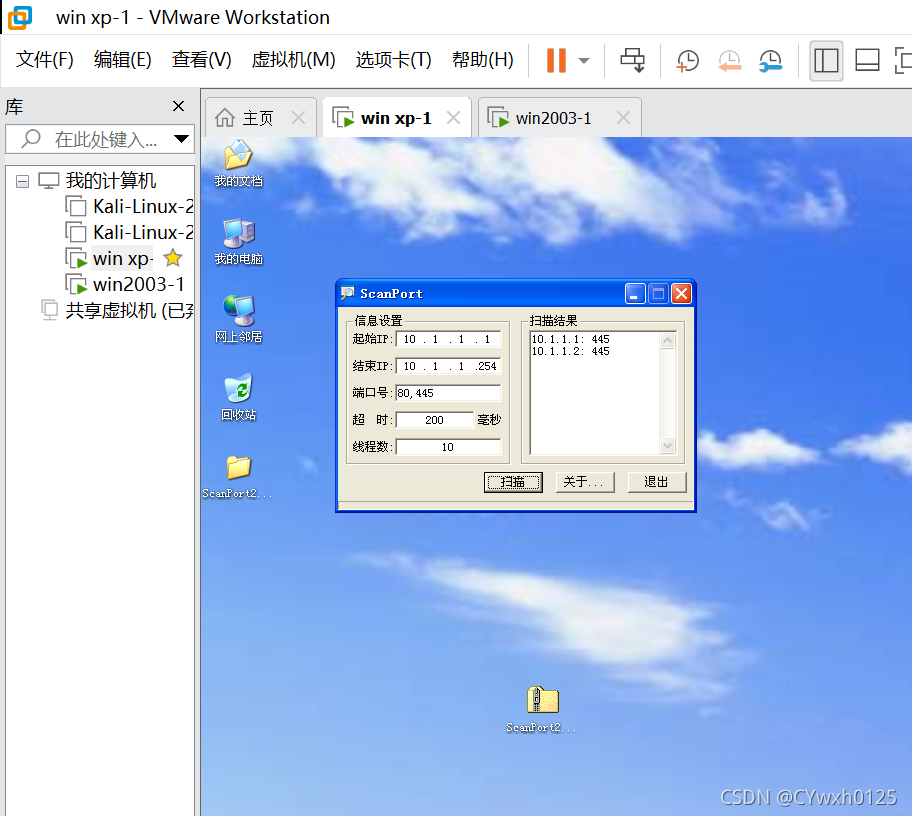Click the 退出 exit button
The width and height of the screenshot is (912, 816).
click(657, 482)
